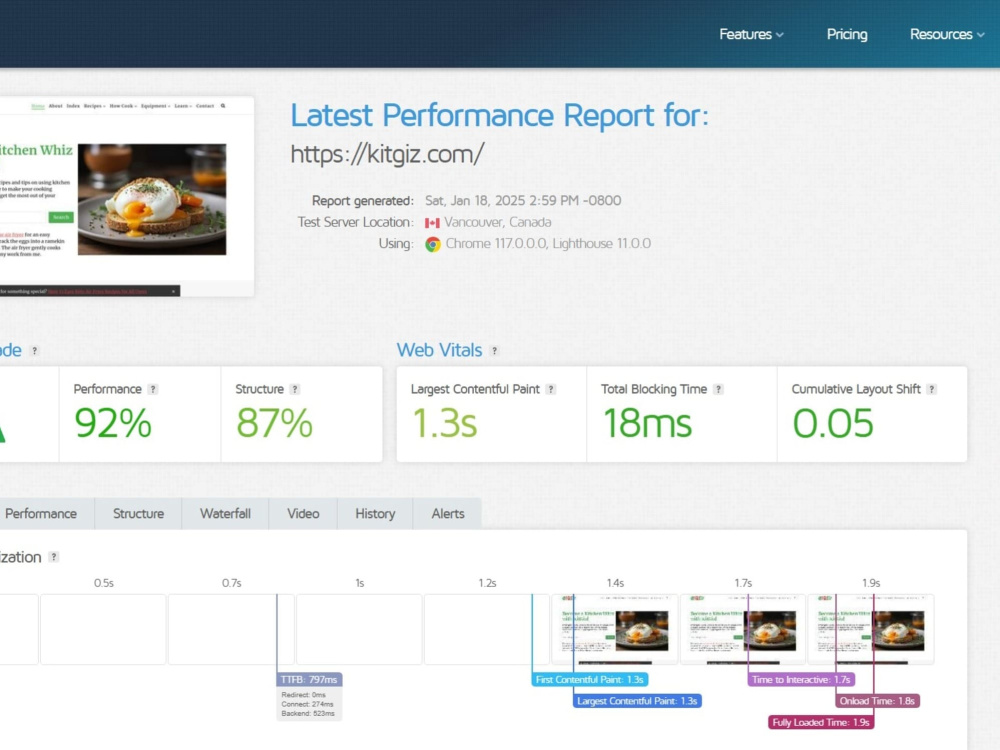Click the Vancouver, Canada location text
Viewport: 1000px width, 750px height.
pos(497,223)
